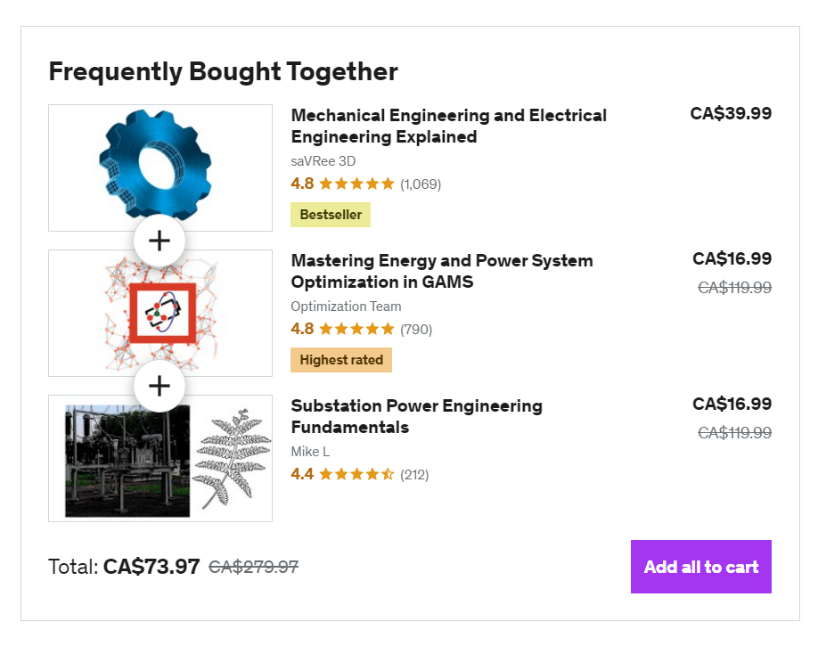826x646 pixels.
Task: Click the plus icon below the gear thumbnail
Action: pos(160,241)
